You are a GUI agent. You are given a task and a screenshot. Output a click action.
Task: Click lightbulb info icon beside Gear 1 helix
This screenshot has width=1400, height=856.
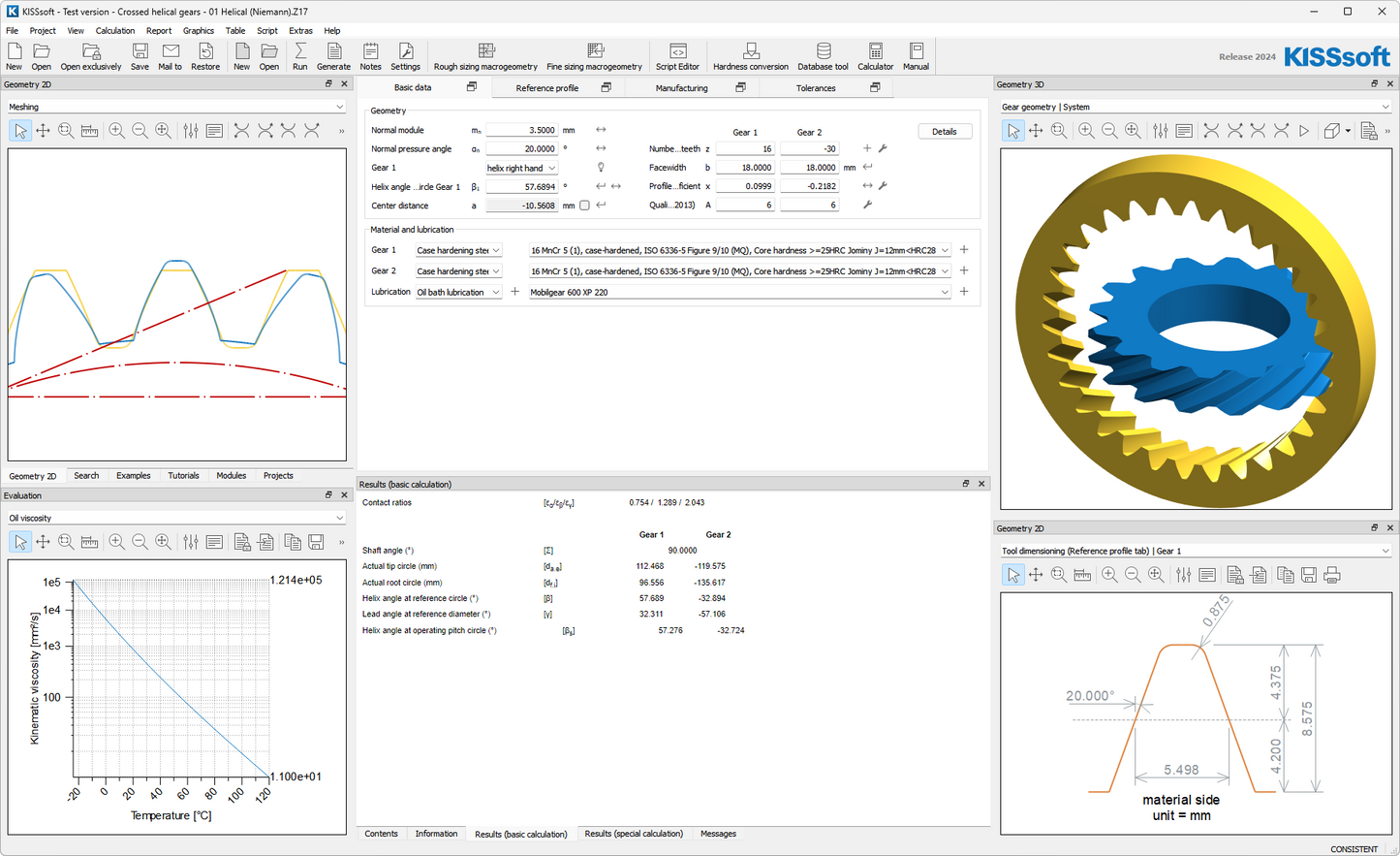(x=601, y=168)
